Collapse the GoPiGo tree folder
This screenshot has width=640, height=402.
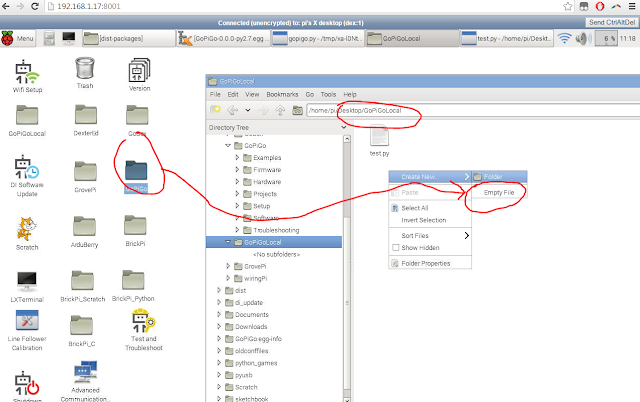click(228, 145)
